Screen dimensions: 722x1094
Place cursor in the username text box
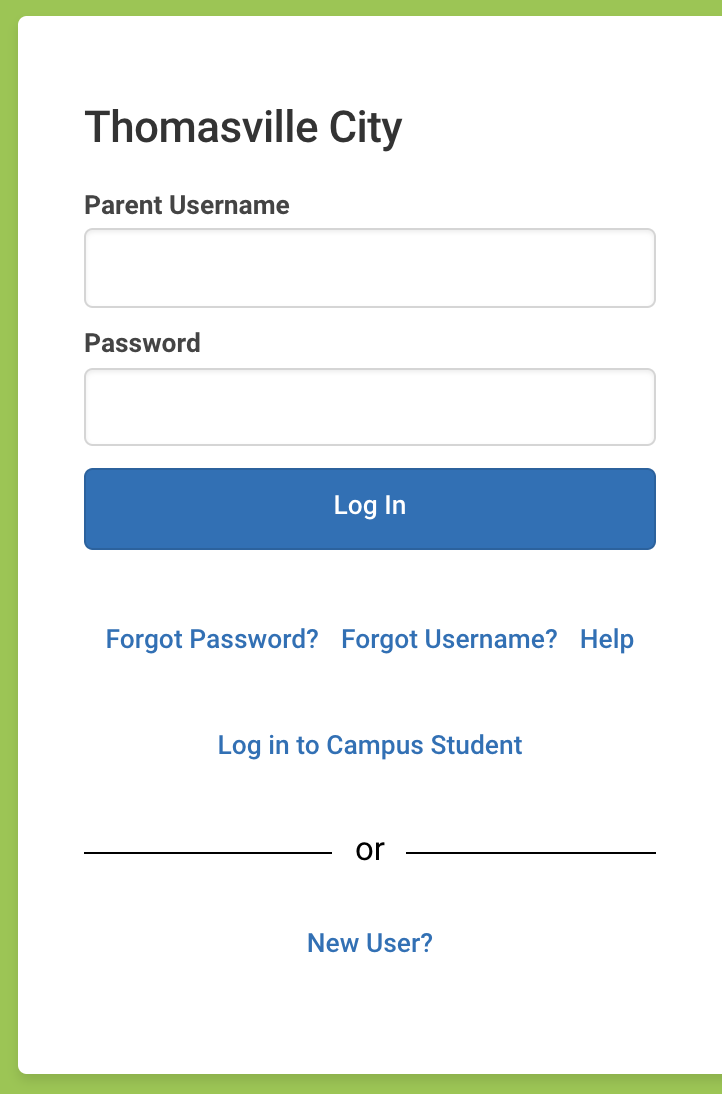click(x=370, y=268)
